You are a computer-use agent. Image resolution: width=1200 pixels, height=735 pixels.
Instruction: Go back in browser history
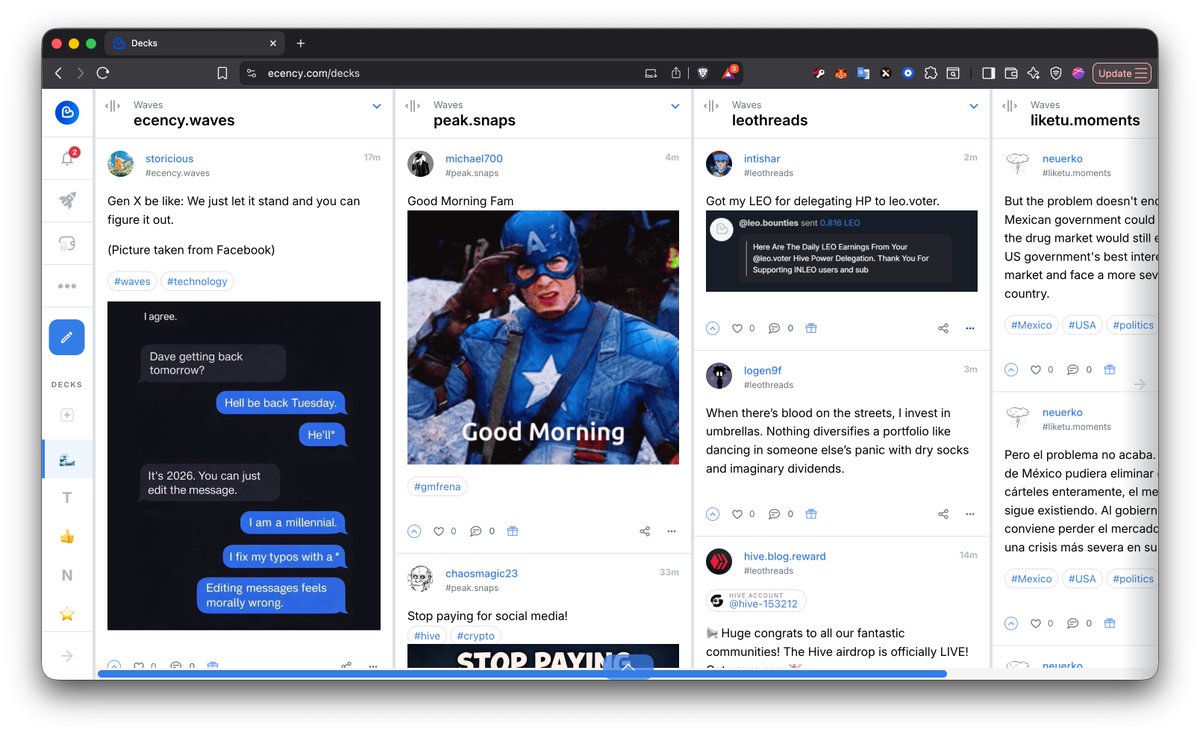(58, 73)
